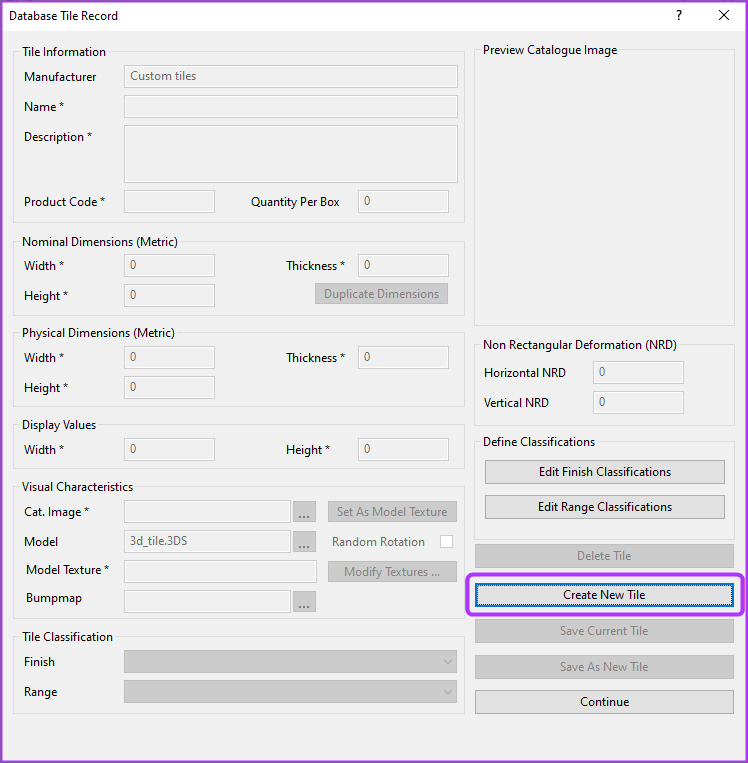Focus Nominal Dimensions Thickness field

tap(403, 266)
